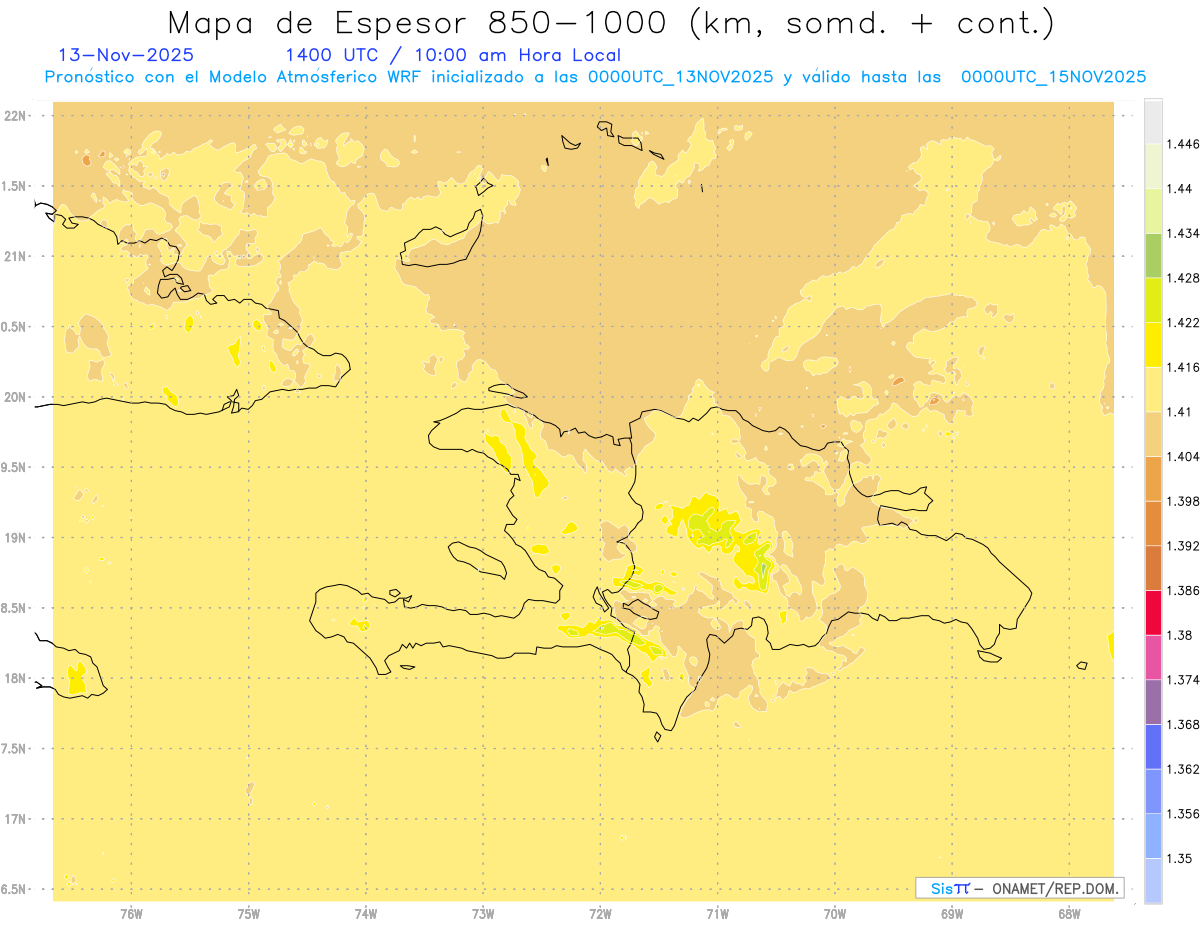Click the "17N" latitude axis label
This screenshot has height=927, width=1200.
pos(17,819)
